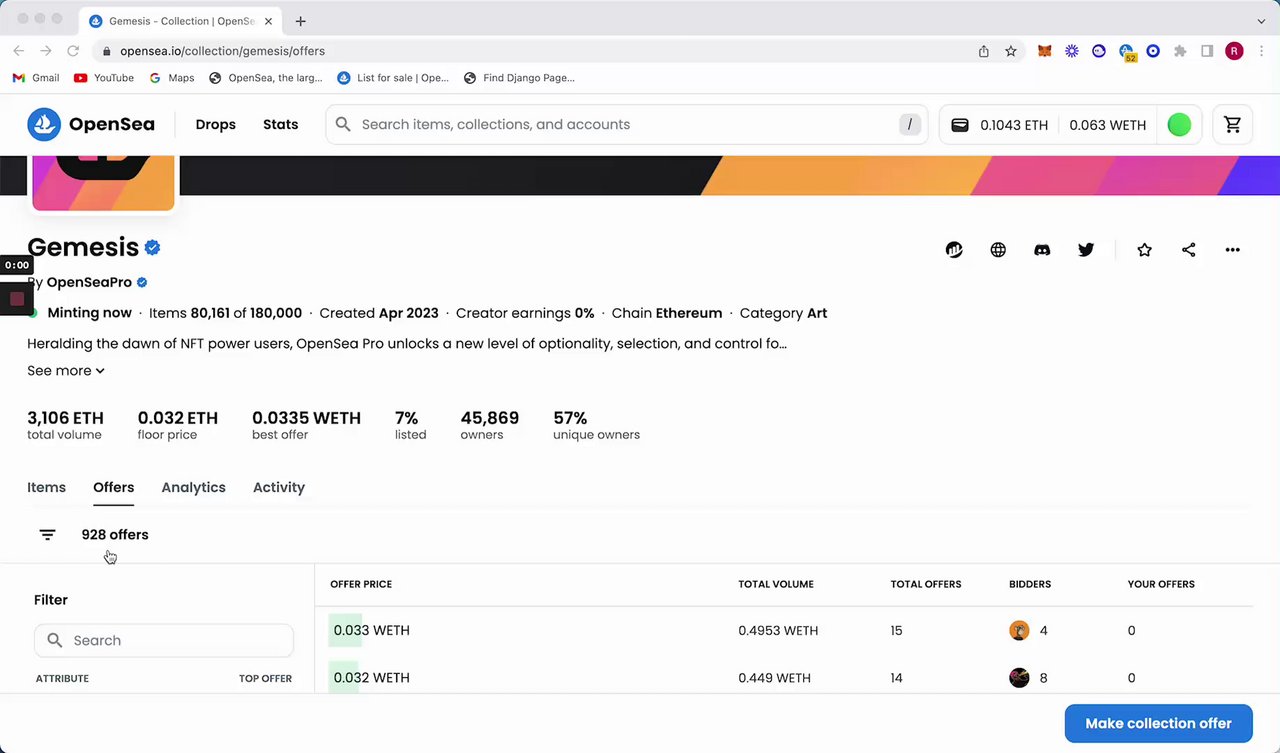Click the OFFER PRICE column header
This screenshot has height=753, width=1280.
coord(361,584)
